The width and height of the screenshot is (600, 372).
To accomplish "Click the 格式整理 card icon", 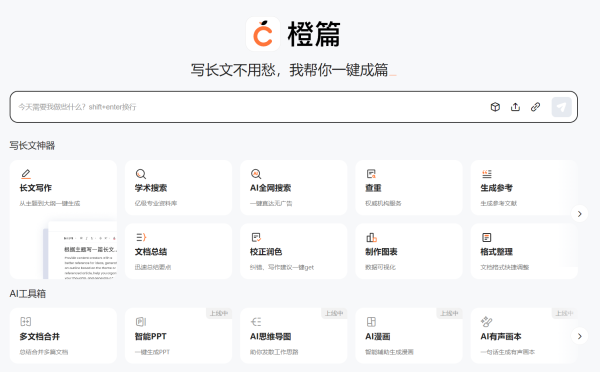I will [x=486, y=237].
